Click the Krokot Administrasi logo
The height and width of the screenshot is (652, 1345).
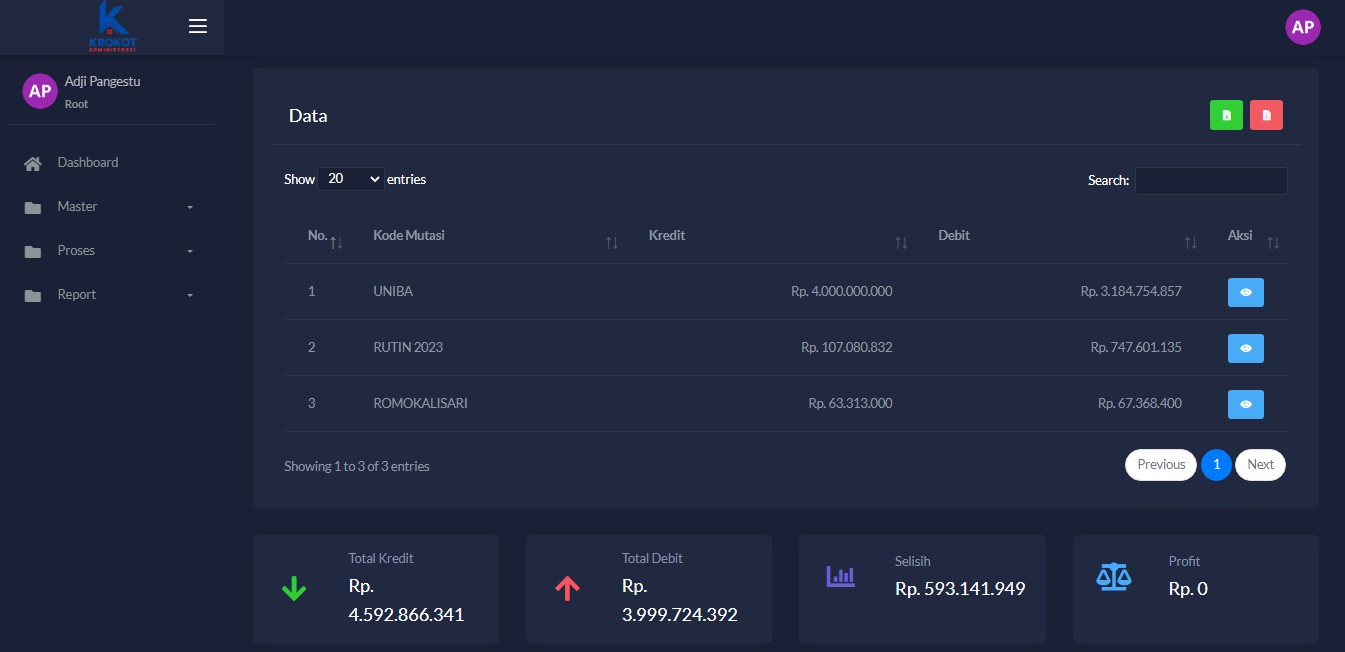(x=112, y=27)
